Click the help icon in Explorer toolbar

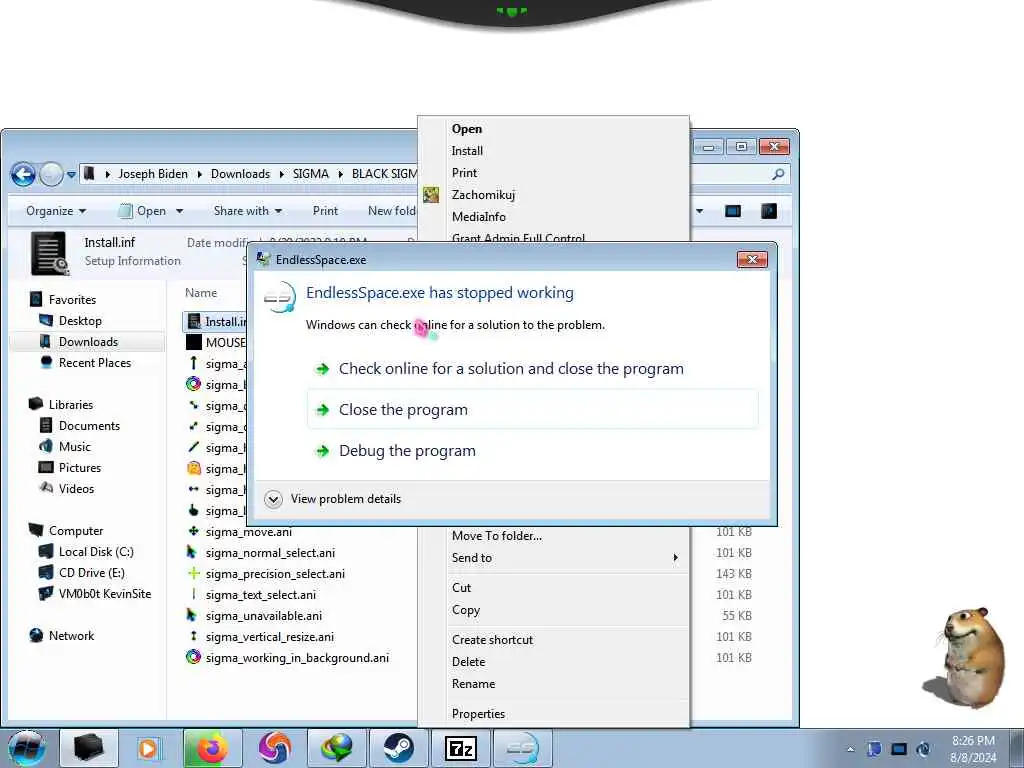click(x=769, y=211)
